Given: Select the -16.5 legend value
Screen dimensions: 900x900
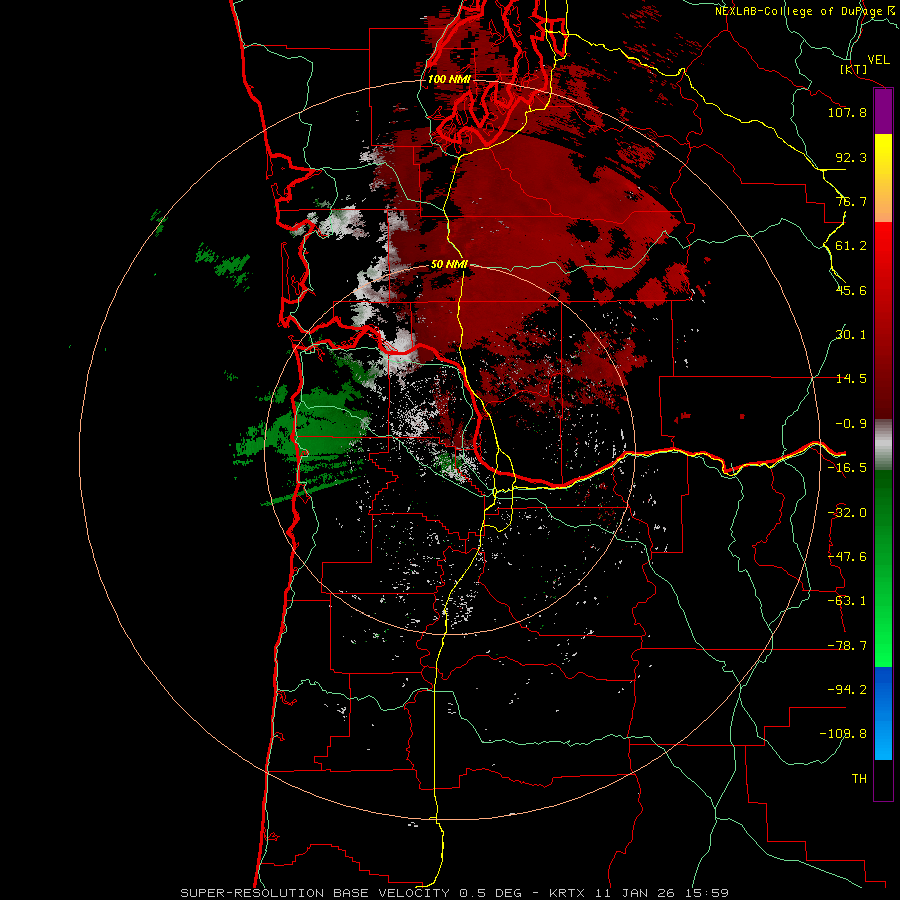Looking at the screenshot, I should tap(847, 468).
